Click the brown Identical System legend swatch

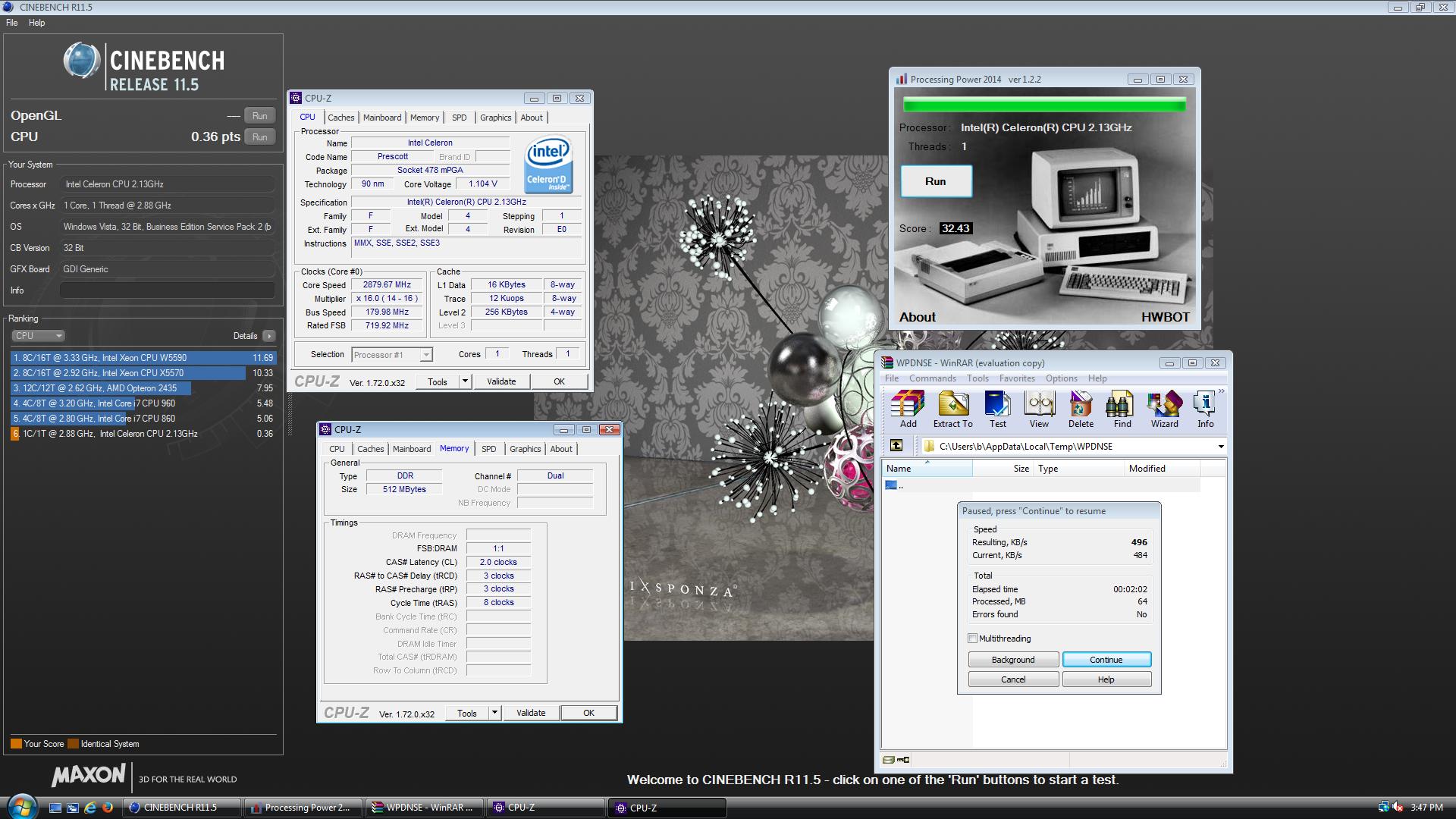73,744
